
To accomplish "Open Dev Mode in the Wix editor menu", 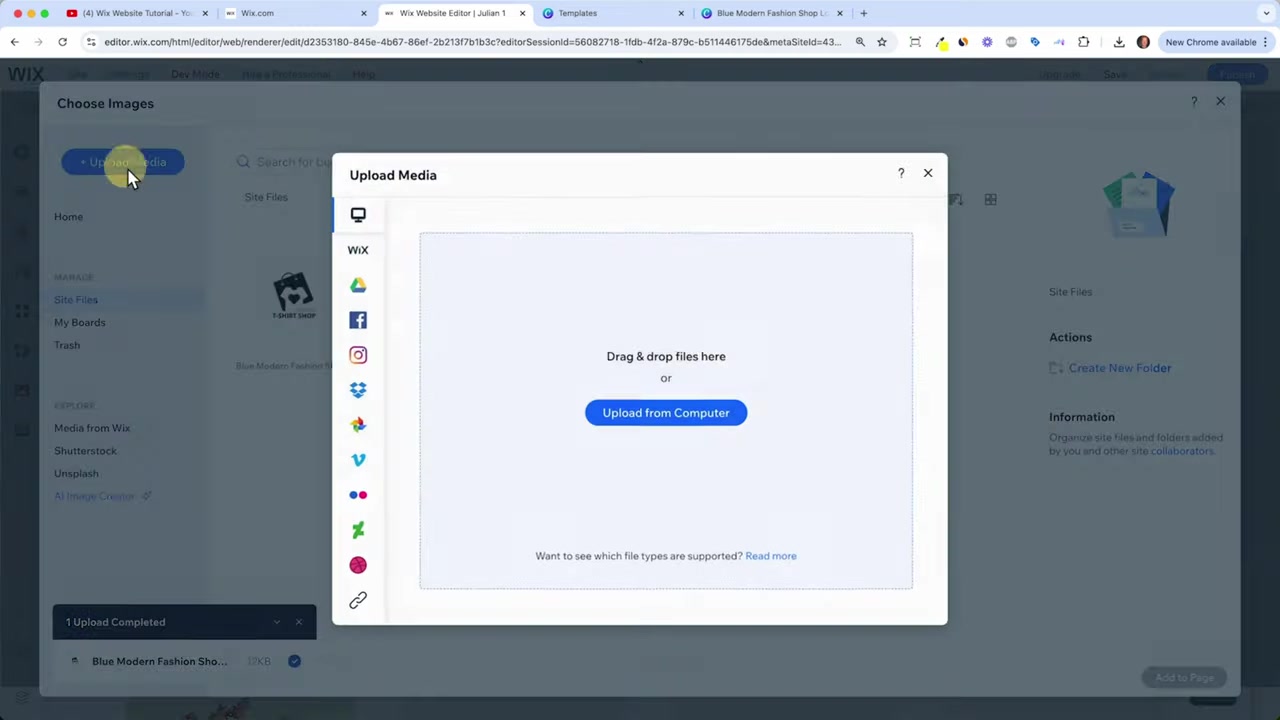I will tap(195, 75).
